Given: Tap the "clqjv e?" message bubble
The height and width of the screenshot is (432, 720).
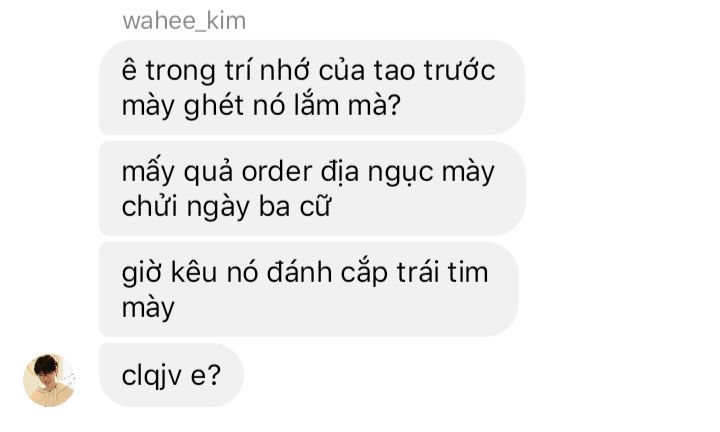Looking at the screenshot, I should point(171,375).
